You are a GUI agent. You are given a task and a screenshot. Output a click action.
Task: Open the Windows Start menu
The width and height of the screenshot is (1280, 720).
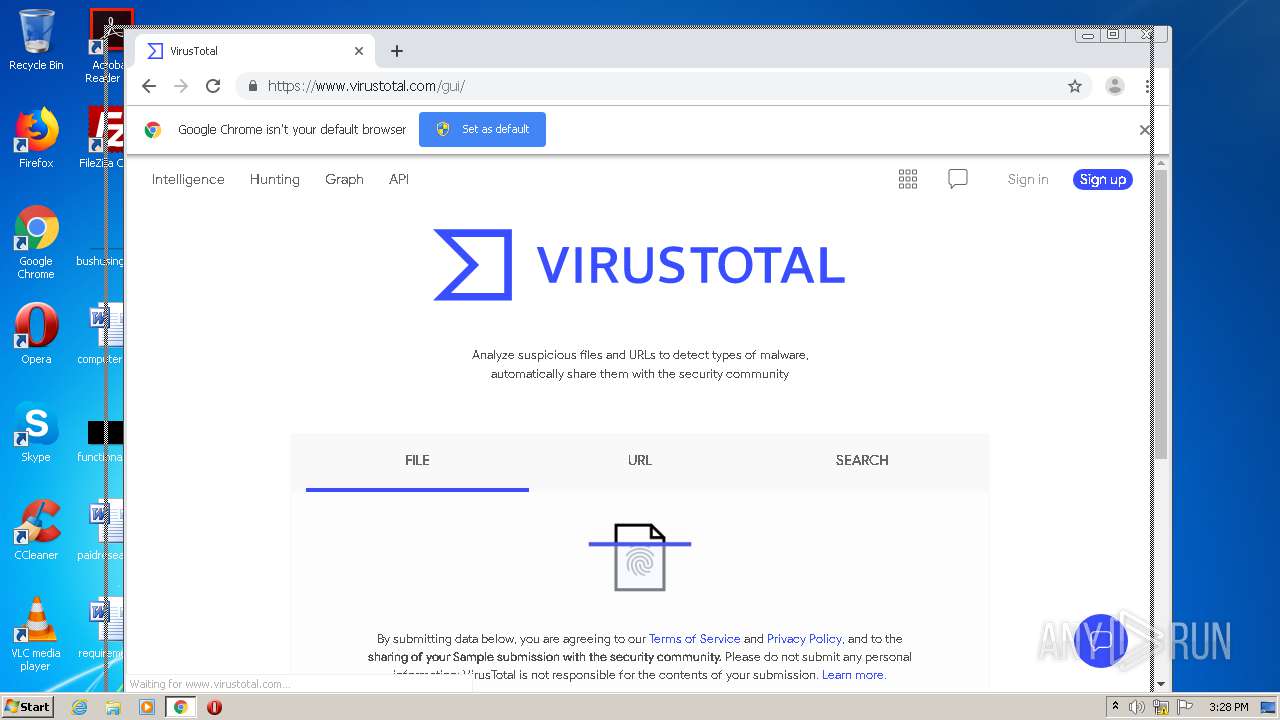coord(27,707)
